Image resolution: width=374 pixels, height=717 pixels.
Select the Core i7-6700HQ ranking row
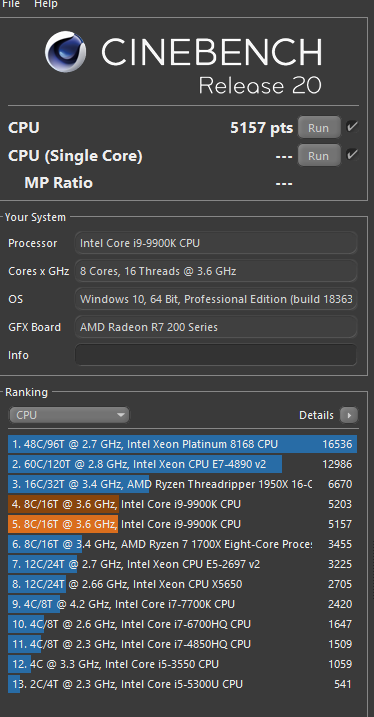pos(182,624)
